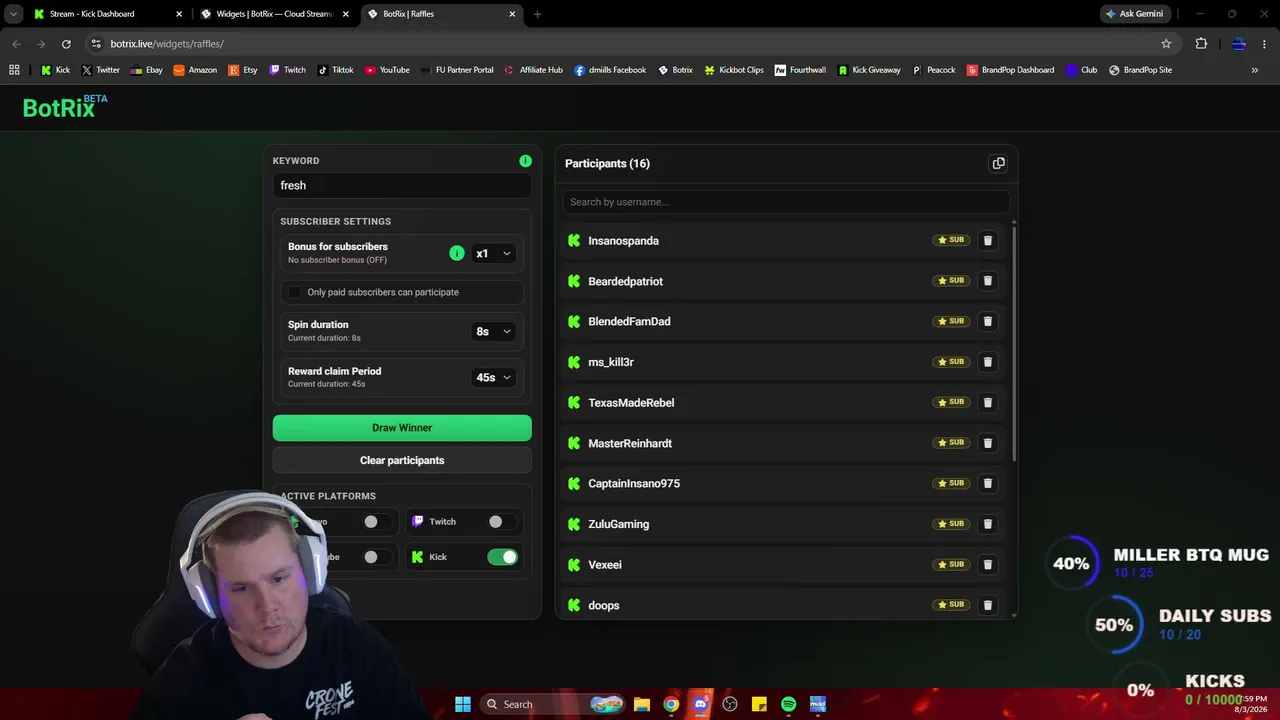Click the info icon in the subscriber bonus row
This screenshot has width=1280, height=720.
point(457,253)
